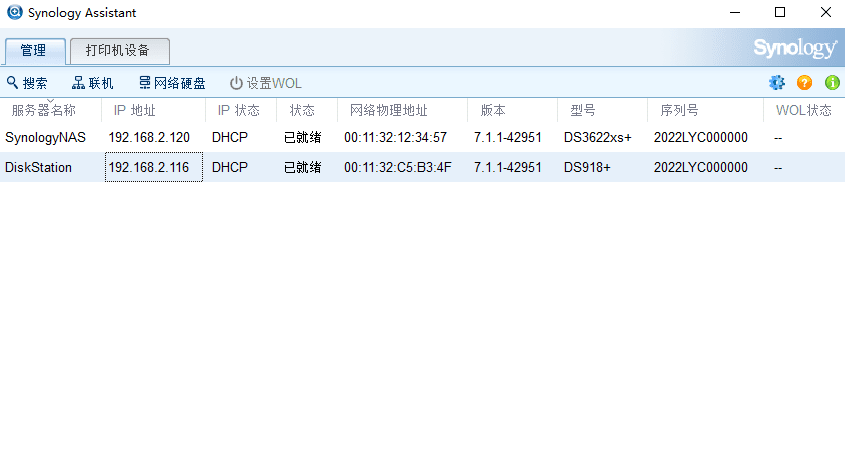Open settings via the blue gear icon
Viewport: 845px width, 455px height.
point(777,82)
